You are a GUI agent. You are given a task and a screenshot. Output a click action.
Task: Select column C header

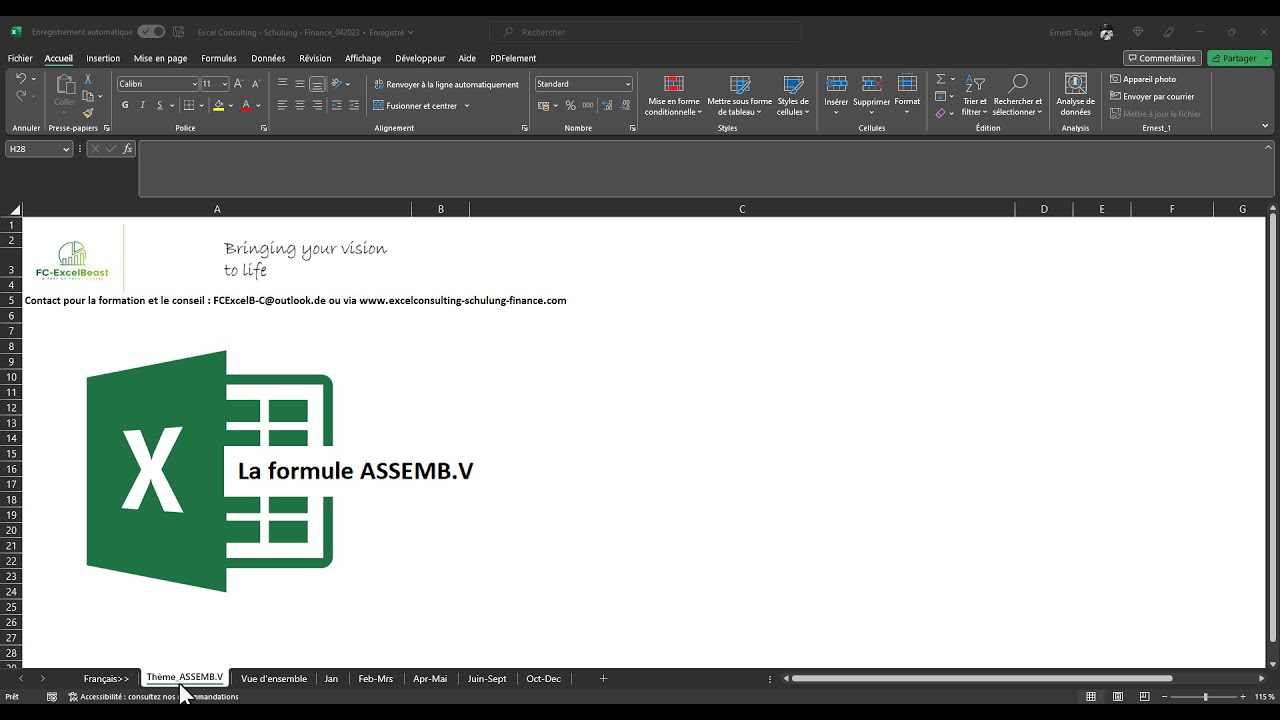(x=742, y=209)
